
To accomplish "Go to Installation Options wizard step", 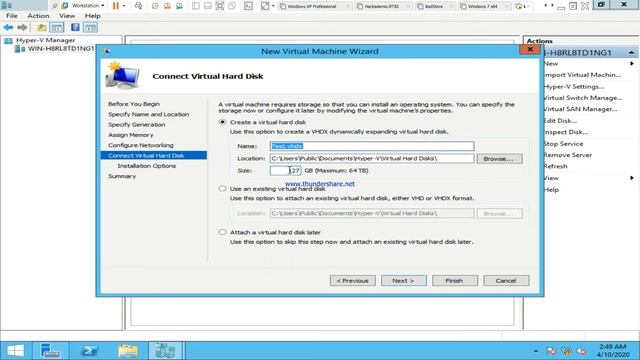I will 147,166.
